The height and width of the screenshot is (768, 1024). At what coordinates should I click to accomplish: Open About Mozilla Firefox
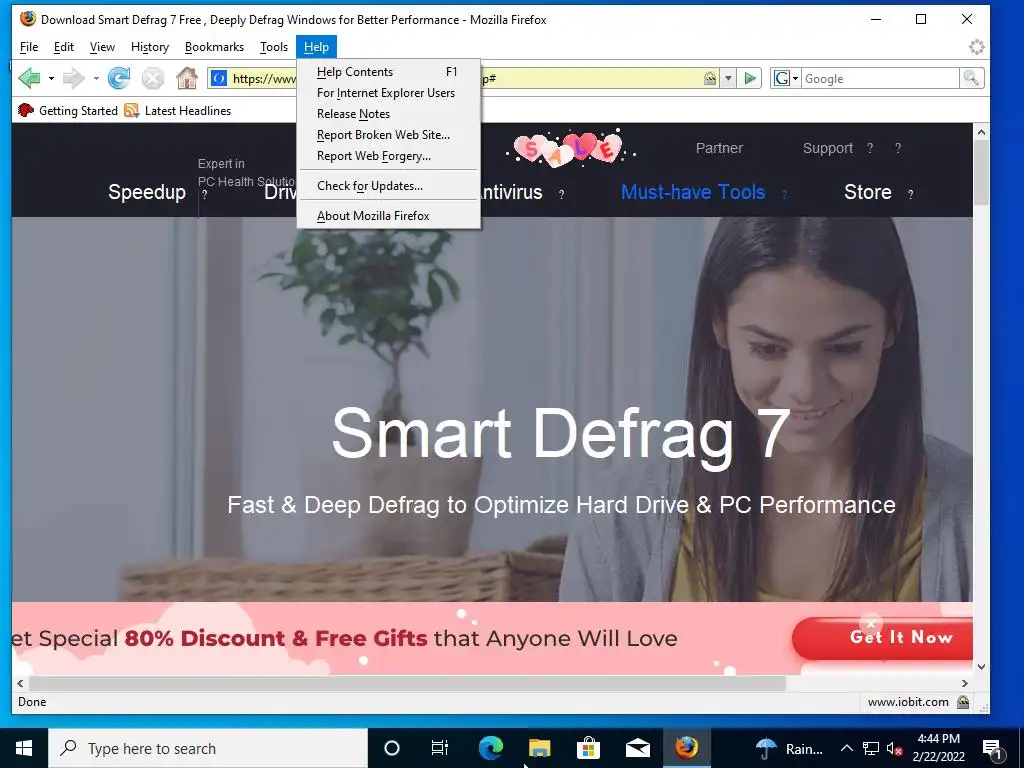(389, 216)
